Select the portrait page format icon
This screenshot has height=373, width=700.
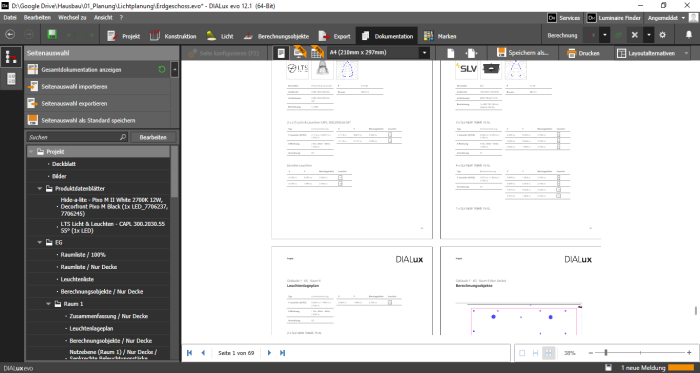tap(281, 53)
